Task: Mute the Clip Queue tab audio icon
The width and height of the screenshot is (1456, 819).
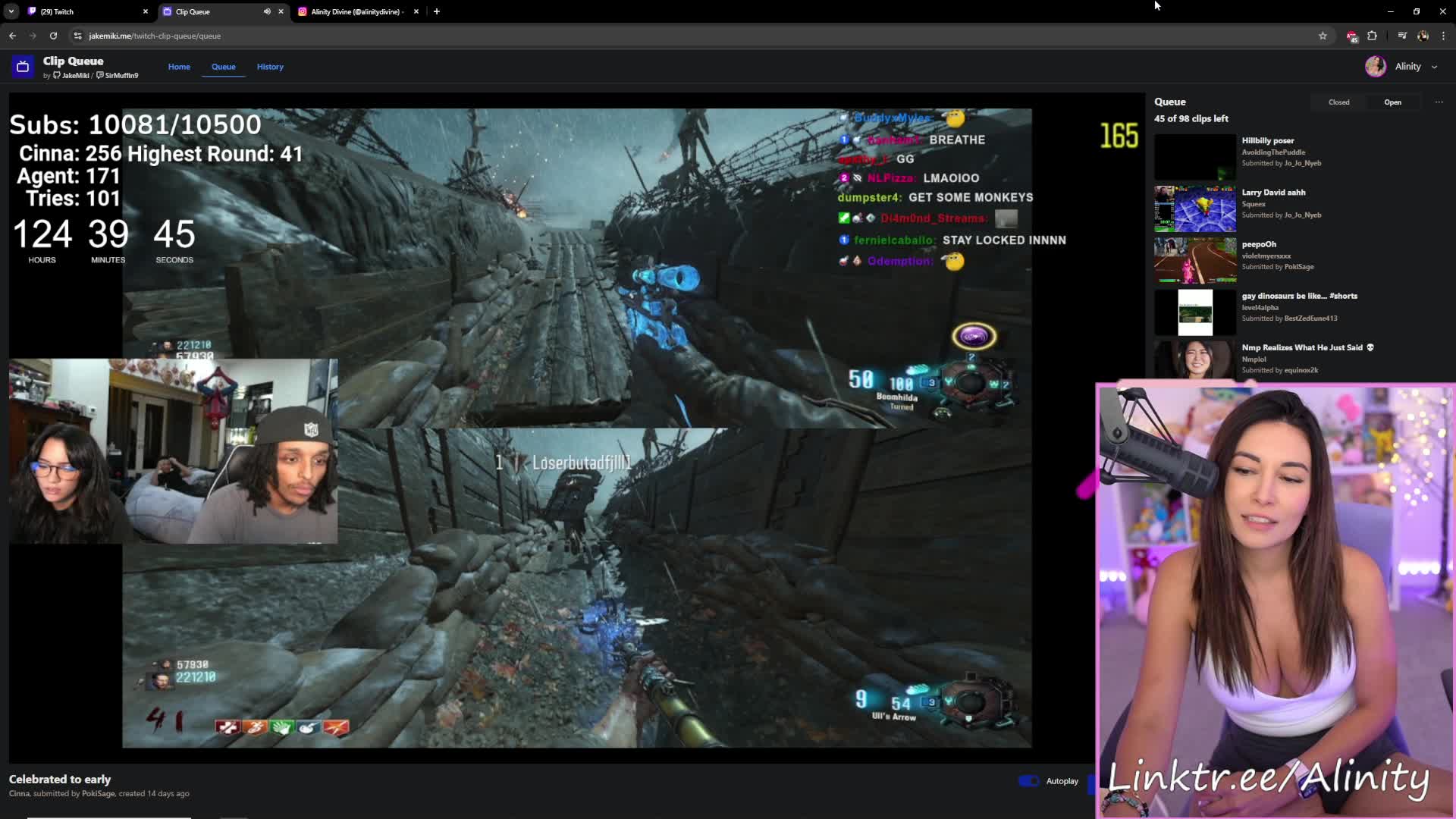Action: (x=267, y=11)
